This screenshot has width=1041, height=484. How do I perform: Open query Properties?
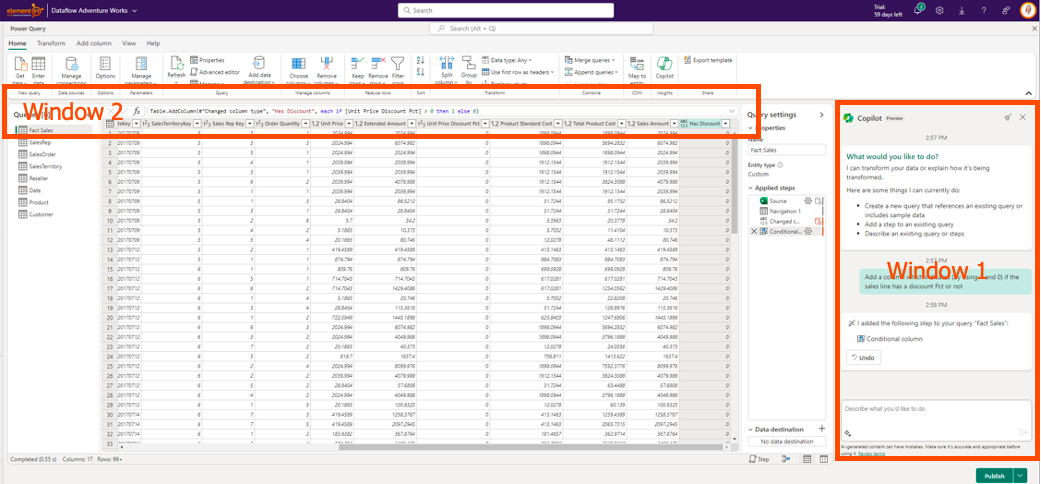(207, 60)
